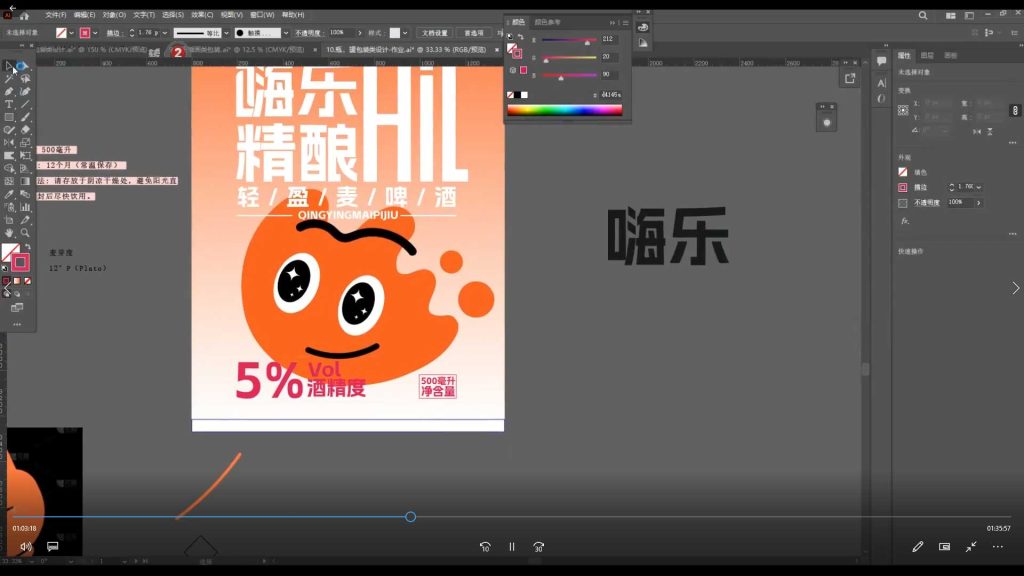Image resolution: width=1024 pixels, height=576 pixels.
Task: Open the stroke weight dropdown
Action: click(x=167, y=32)
